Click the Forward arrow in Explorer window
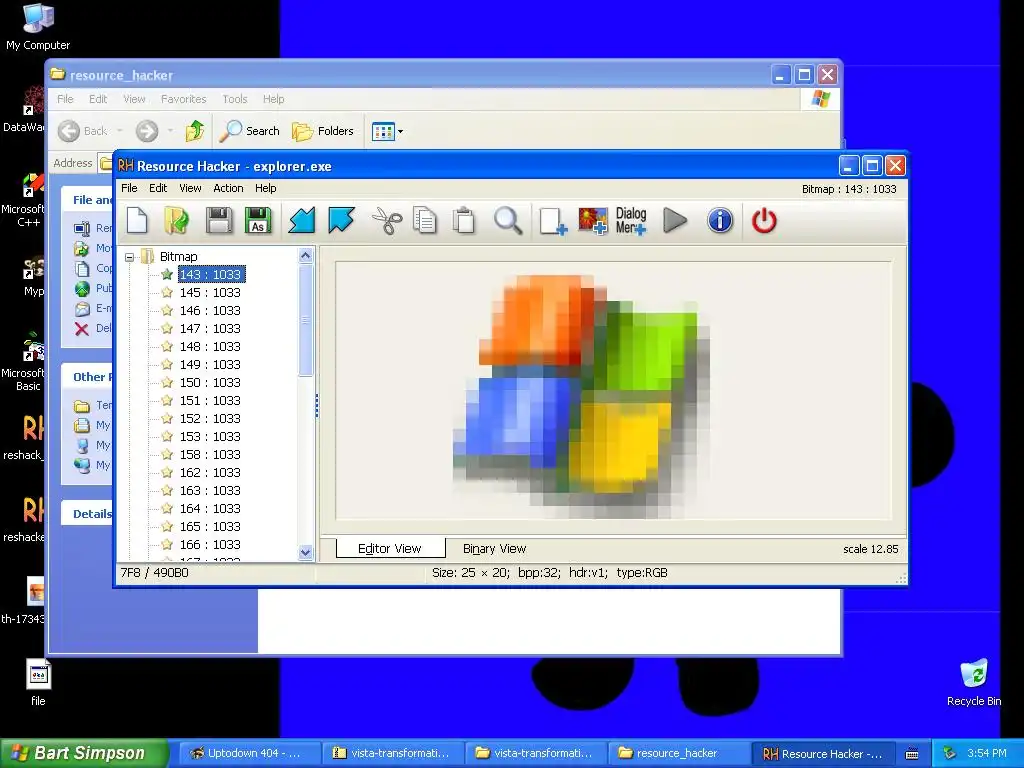The image size is (1024, 768). [x=147, y=131]
